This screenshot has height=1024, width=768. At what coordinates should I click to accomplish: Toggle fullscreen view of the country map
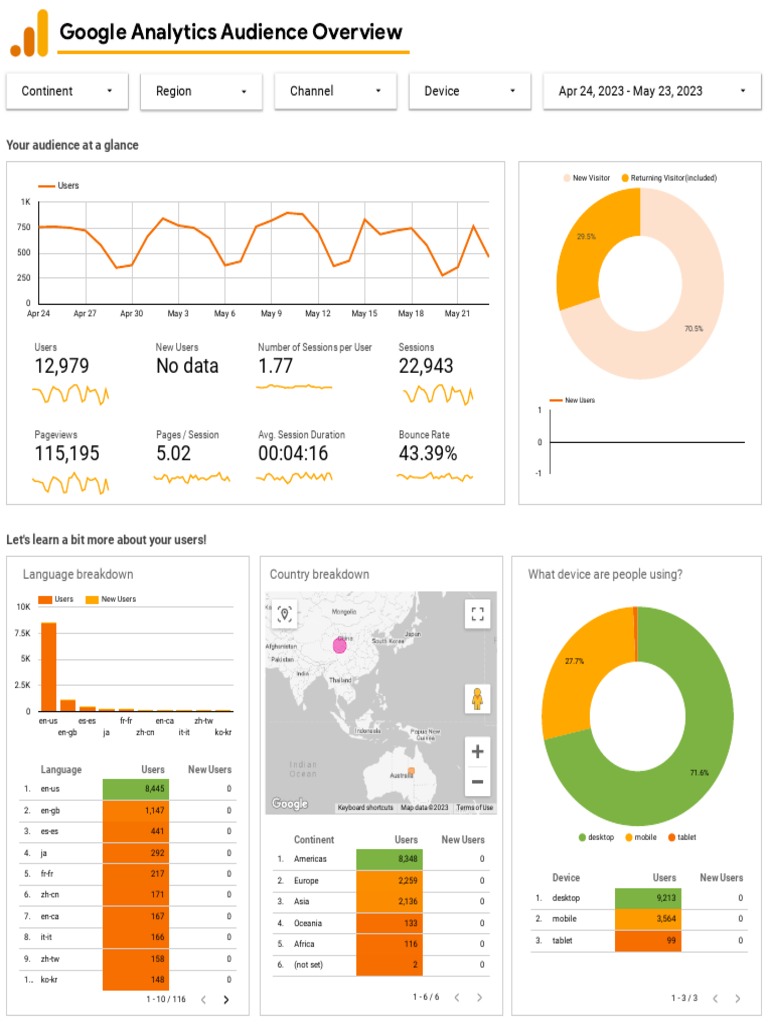477,614
